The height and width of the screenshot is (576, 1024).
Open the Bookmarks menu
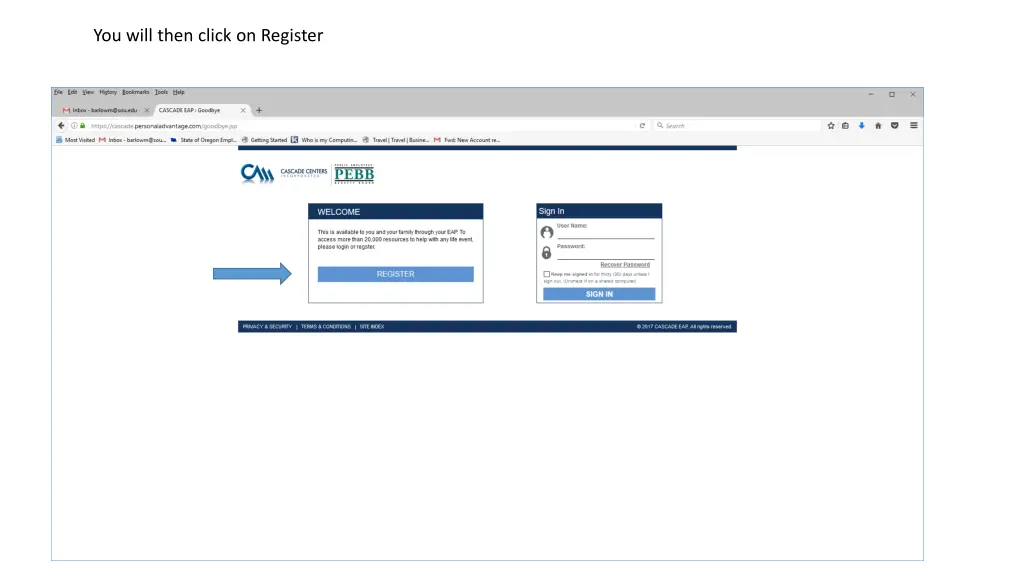click(136, 92)
